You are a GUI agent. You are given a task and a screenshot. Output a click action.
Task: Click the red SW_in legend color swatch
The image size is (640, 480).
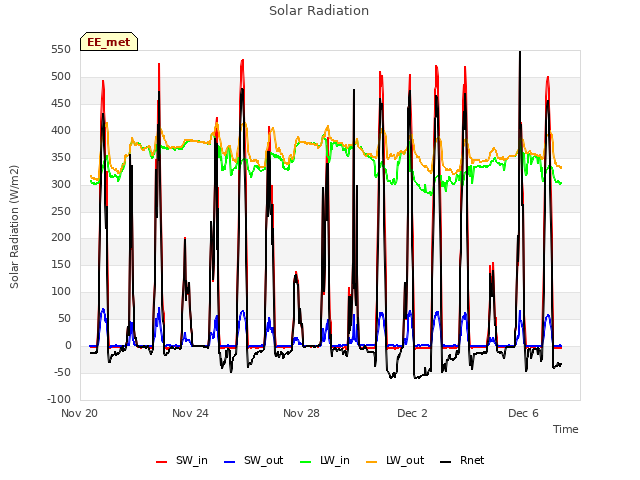coord(162,462)
